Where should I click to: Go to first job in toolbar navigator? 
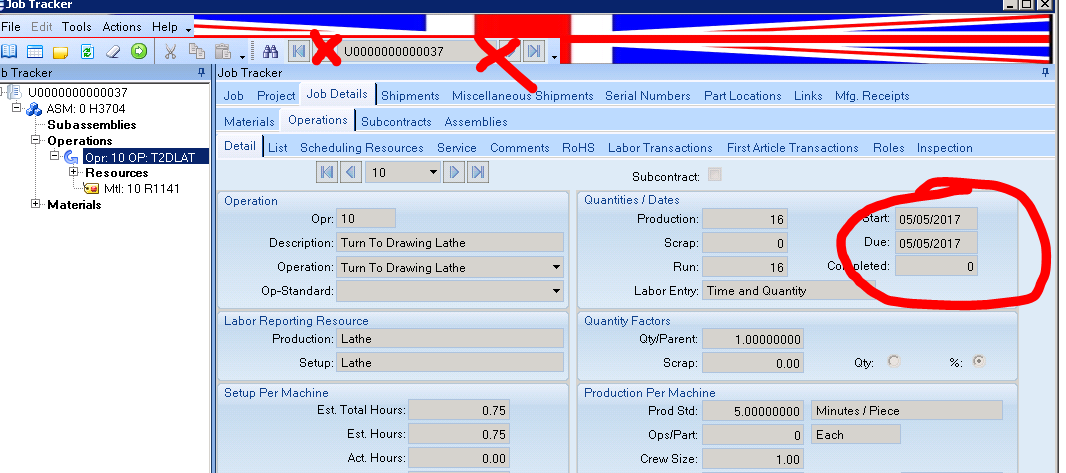[x=298, y=51]
